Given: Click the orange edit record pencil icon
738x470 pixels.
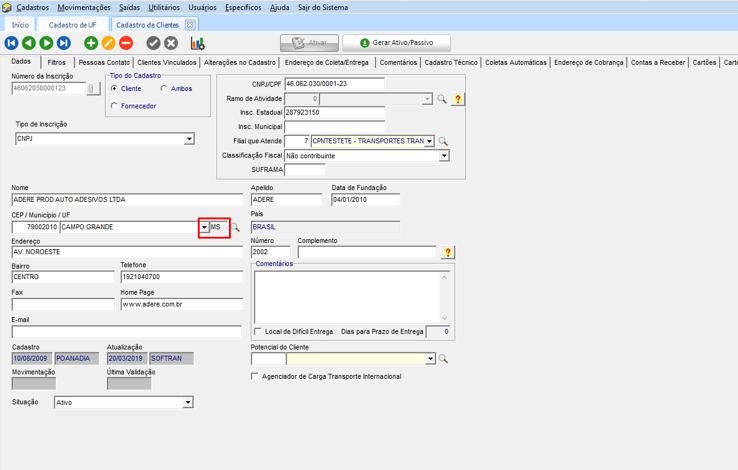Looking at the screenshot, I should 108,43.
